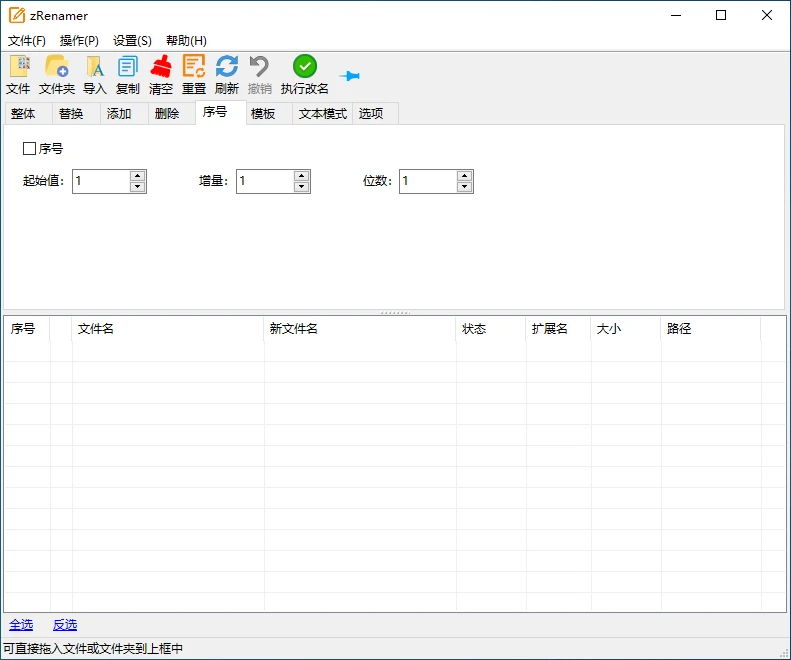Screen dimensions: 791x660
Task: Open the 操作(P) menu
Action: (x=79, y=41)
